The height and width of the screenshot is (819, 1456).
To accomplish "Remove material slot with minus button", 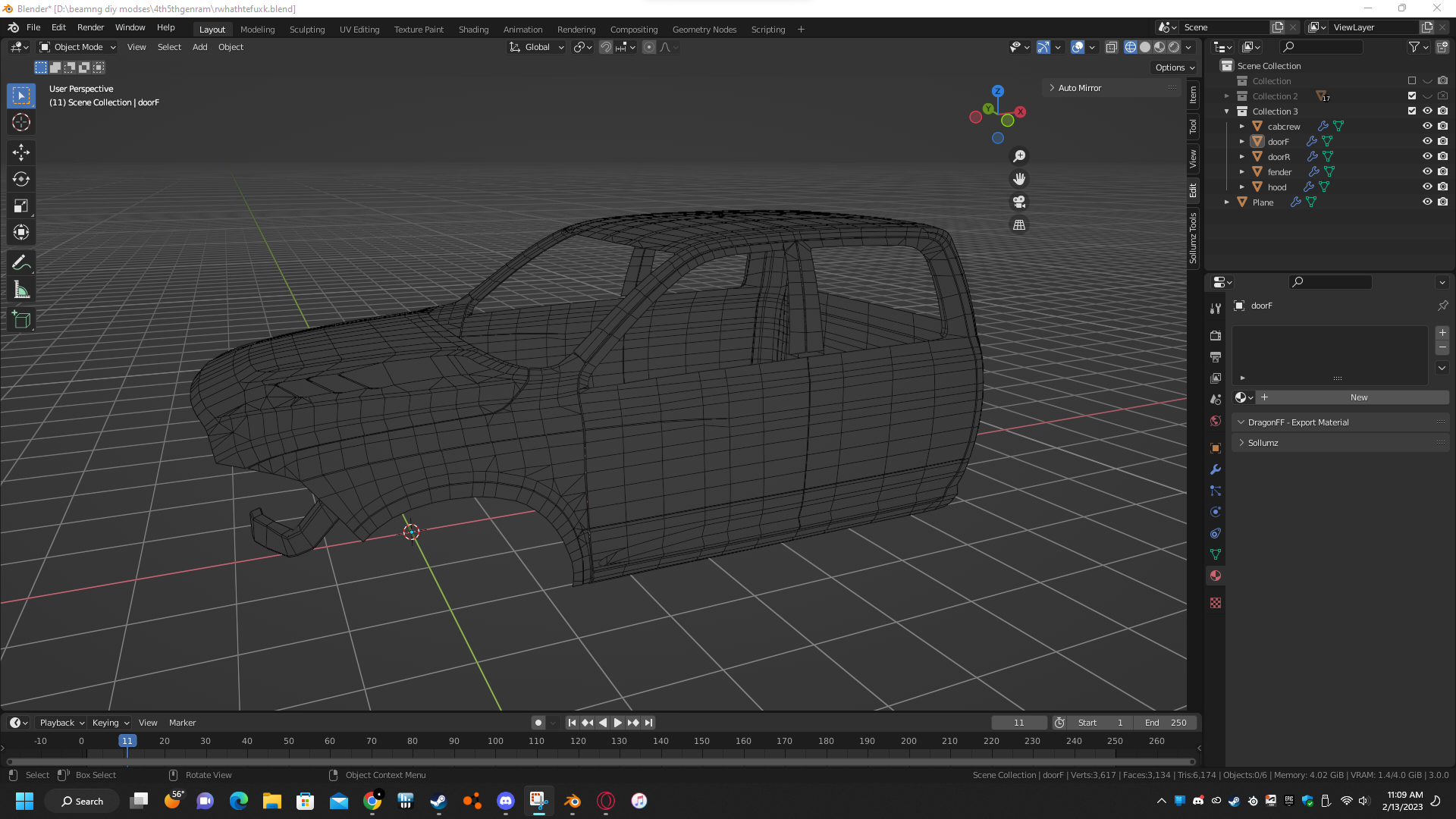I will [1442, 347].
